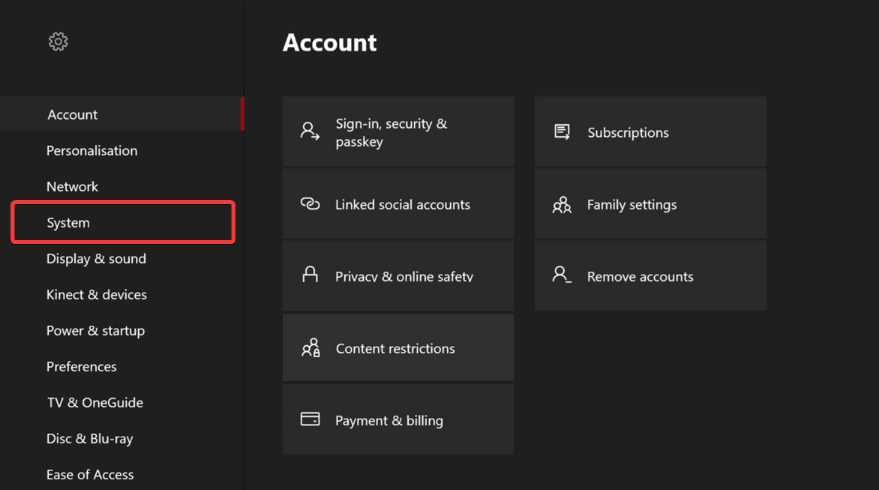
Task: Open Display & sound category
Action: (122, 258)
